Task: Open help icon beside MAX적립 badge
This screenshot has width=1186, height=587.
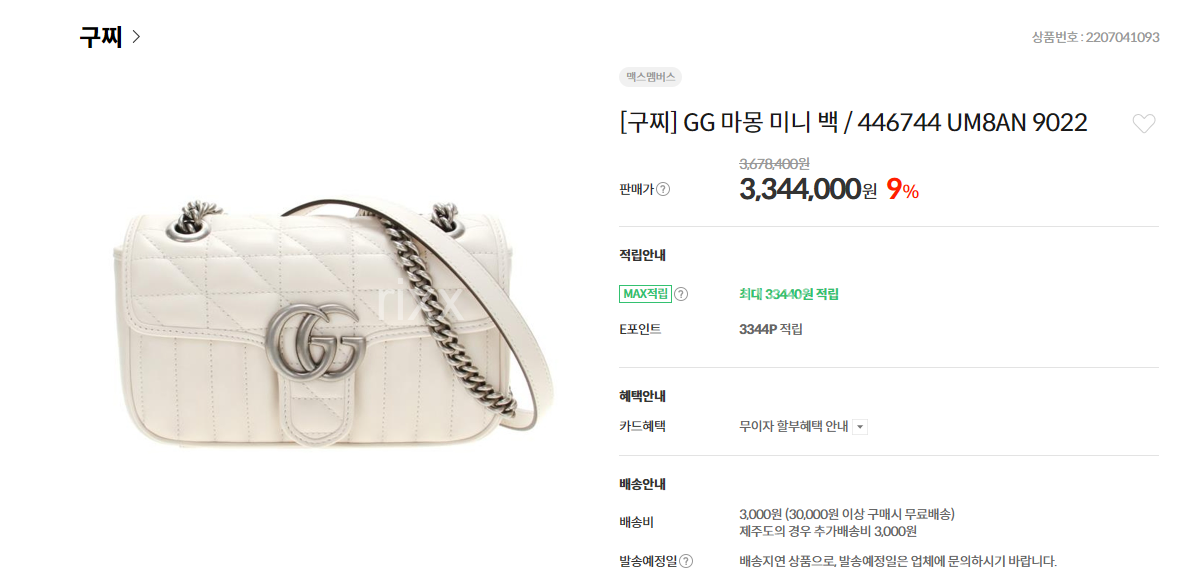Action: (681, 294)
